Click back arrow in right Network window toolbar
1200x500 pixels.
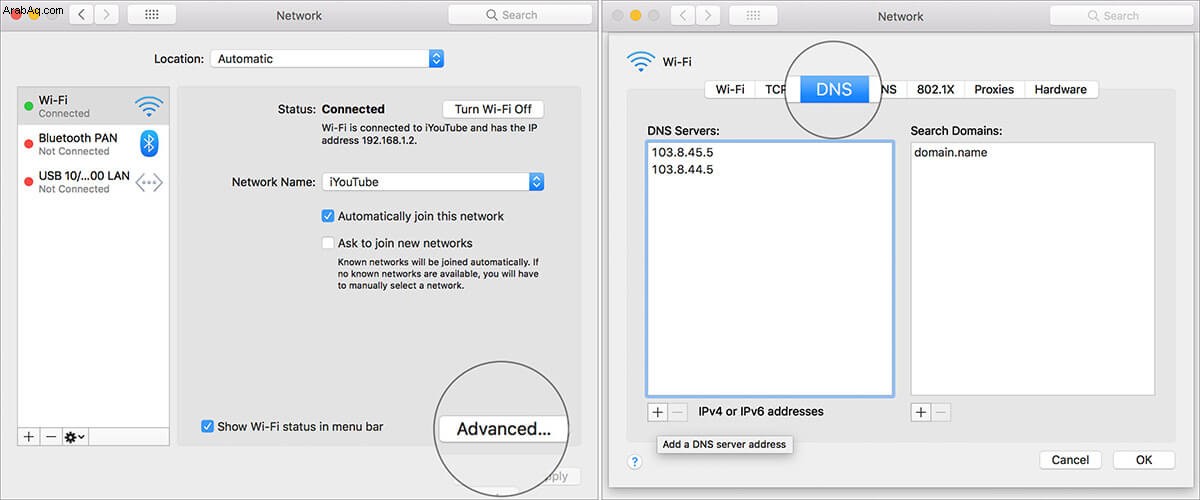pos(684,15)
